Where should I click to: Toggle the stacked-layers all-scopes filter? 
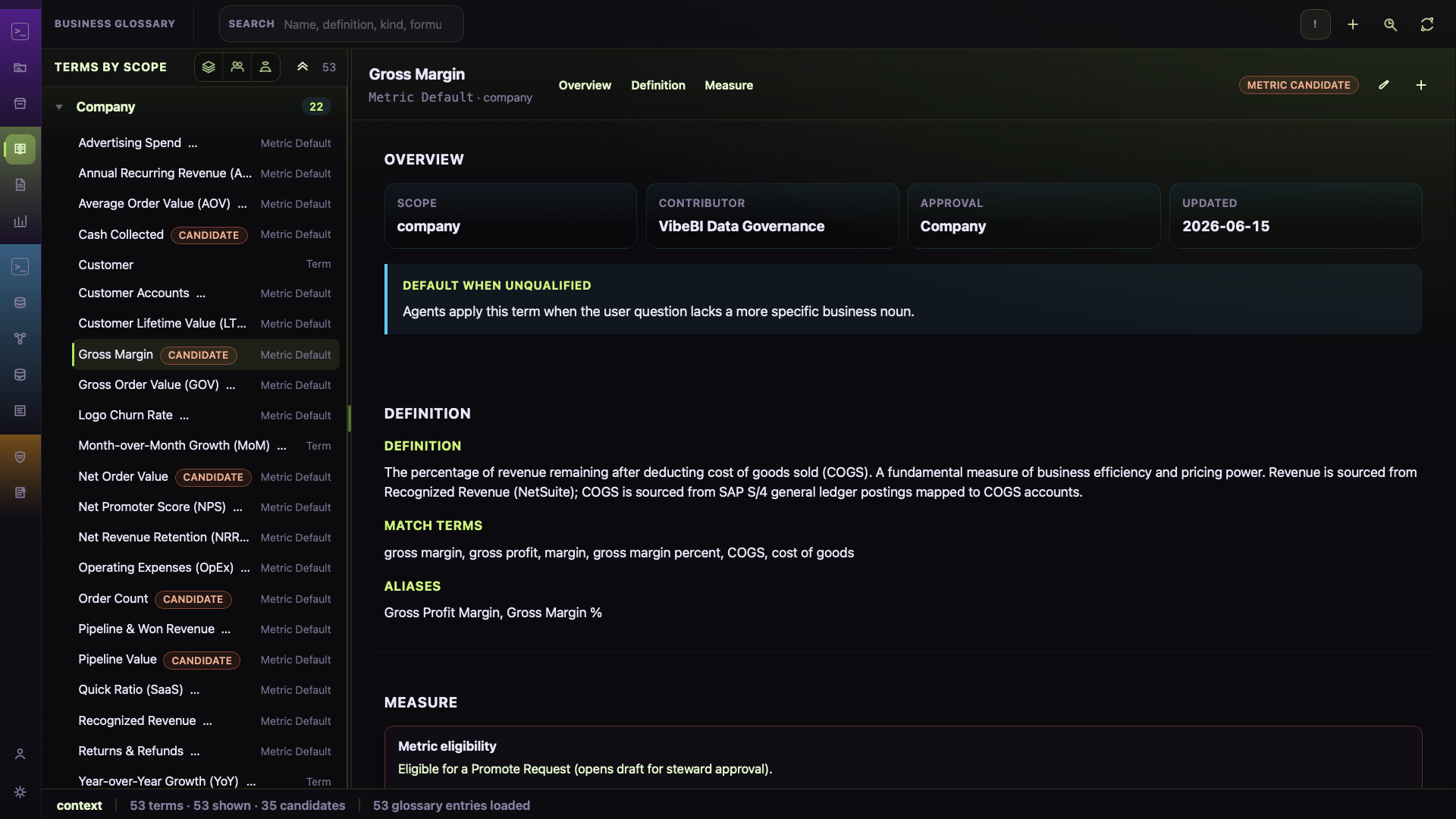click(x=209, y=67)
